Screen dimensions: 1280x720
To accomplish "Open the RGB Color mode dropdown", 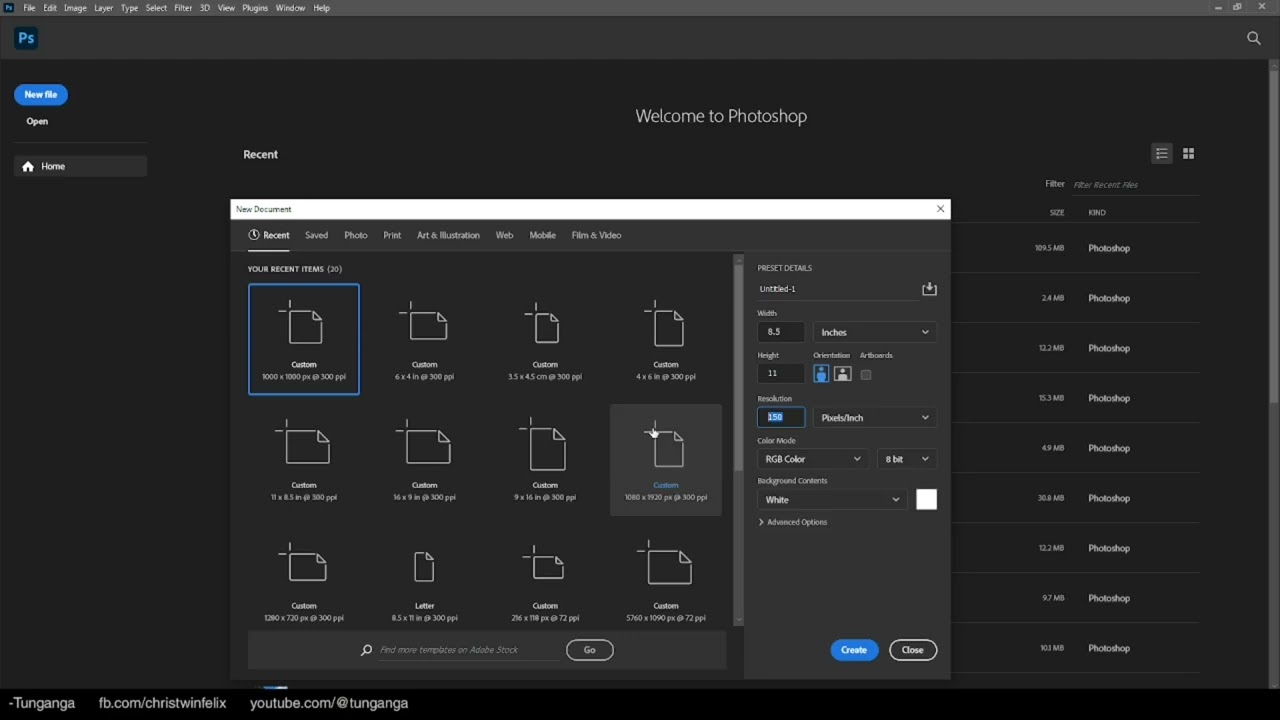I will tap(813, 459).
